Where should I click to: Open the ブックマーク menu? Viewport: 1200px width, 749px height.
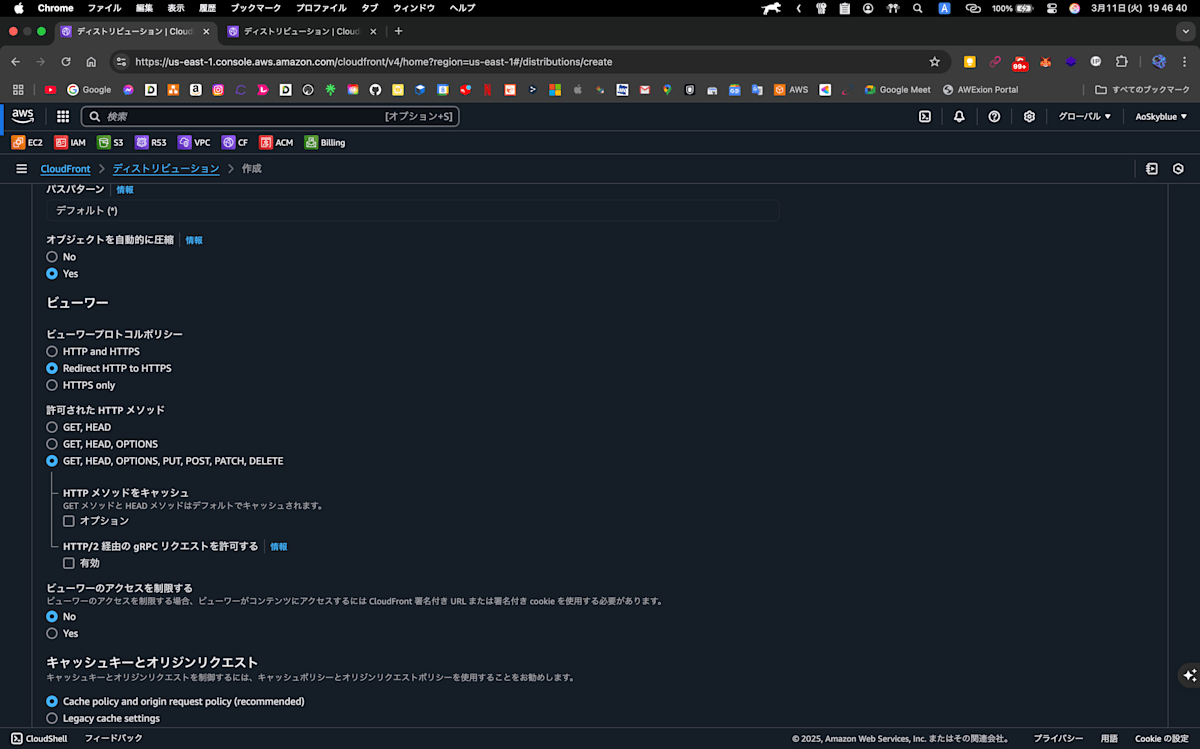point(256,7)
